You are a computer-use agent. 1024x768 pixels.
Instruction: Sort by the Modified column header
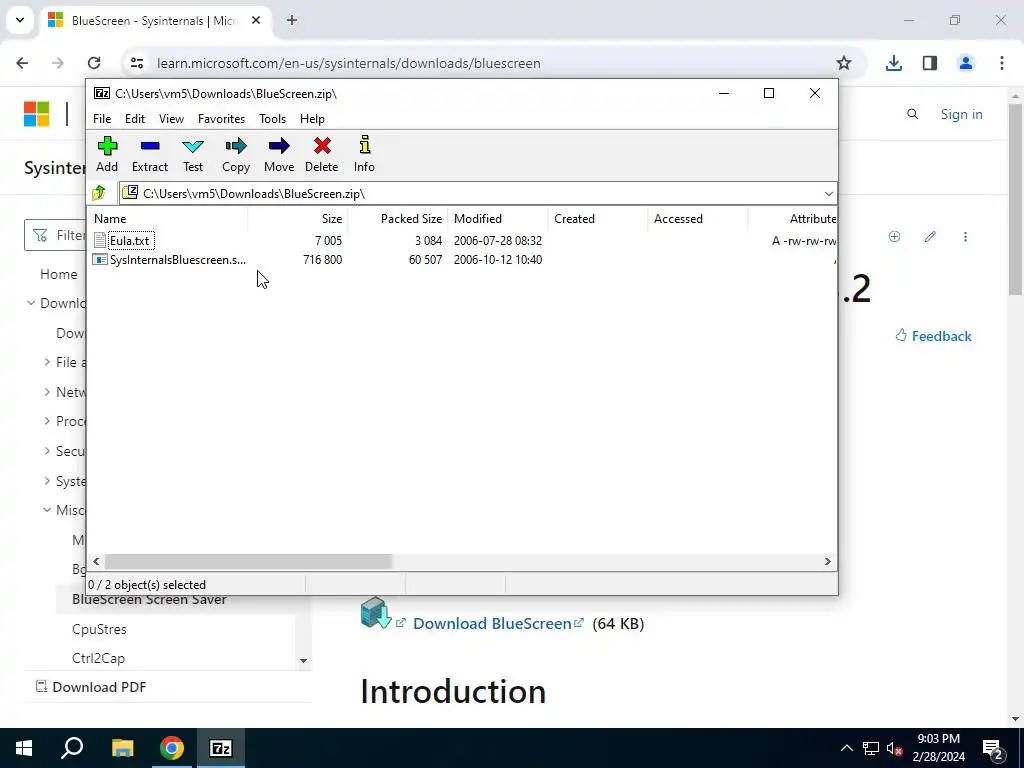[498, 219]
